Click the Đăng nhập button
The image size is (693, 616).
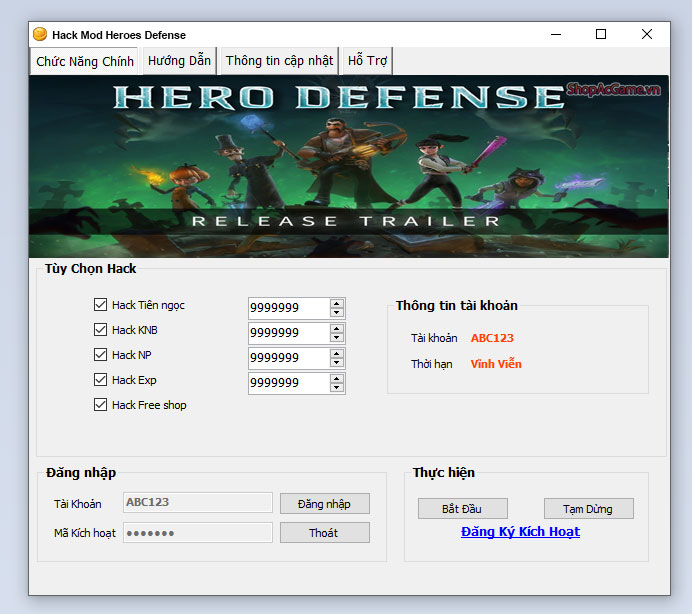(325, 504)
